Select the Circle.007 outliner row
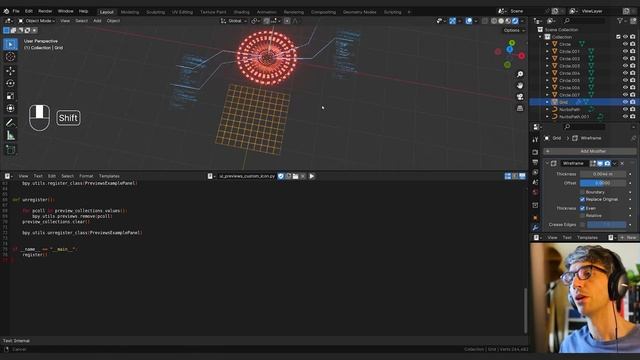 pyautogui.click(x=584, y=95)
